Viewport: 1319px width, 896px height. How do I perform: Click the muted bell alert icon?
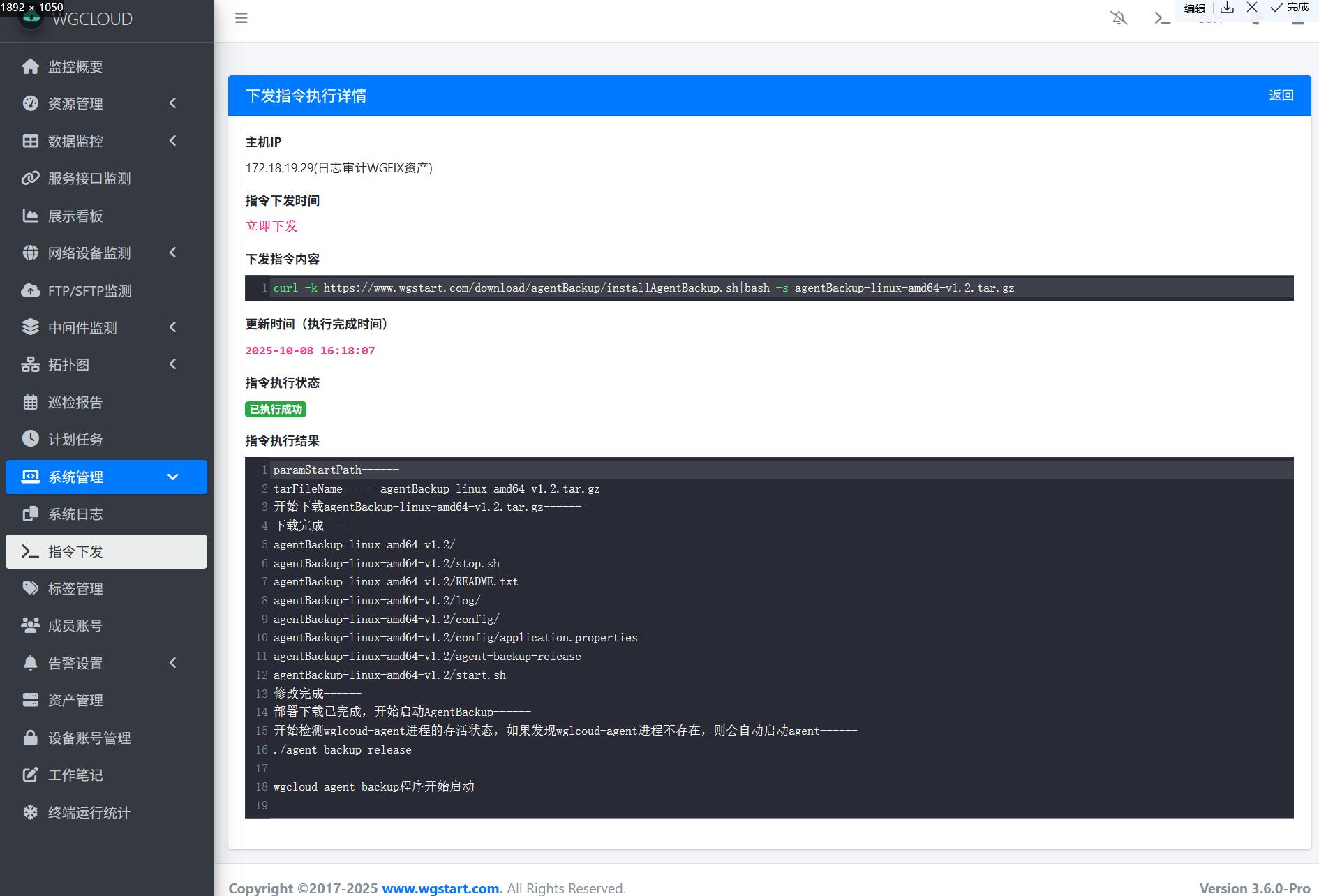(x=1119, y=18)
